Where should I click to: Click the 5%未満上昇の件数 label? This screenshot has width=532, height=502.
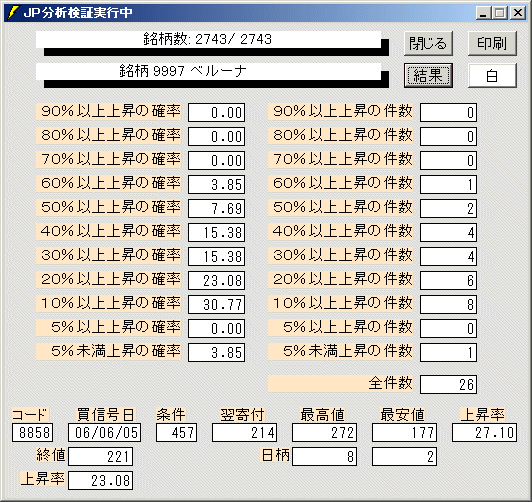tap(341, 351)
